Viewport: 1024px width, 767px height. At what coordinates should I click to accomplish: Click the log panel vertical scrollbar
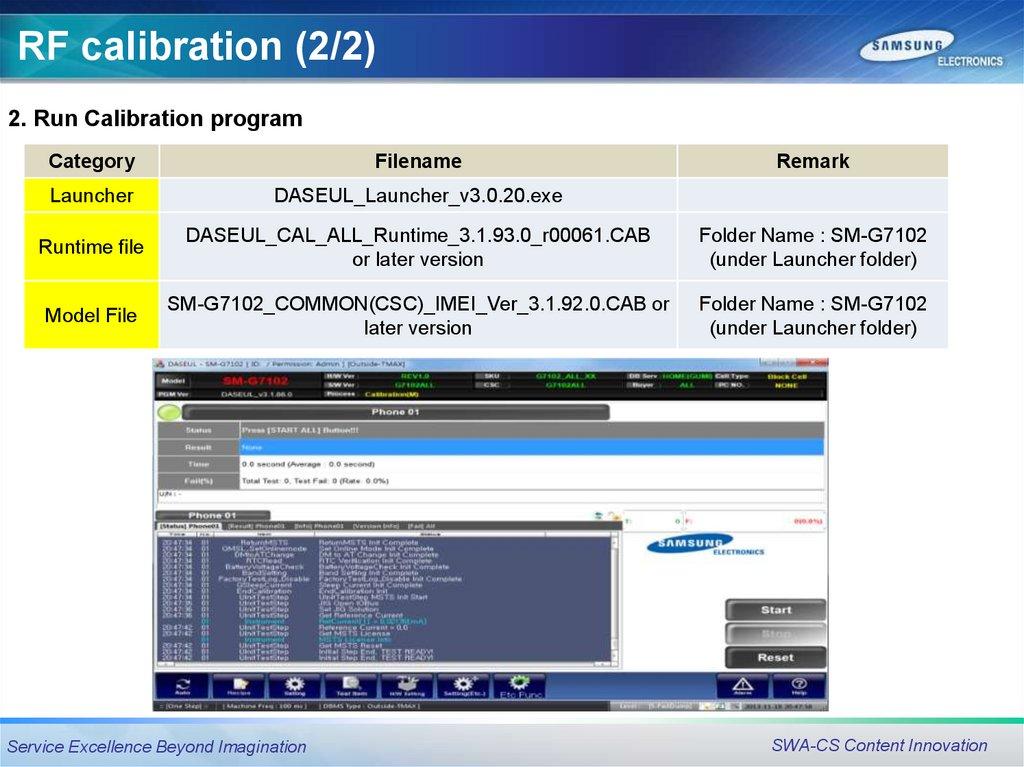tap(614, 596)
